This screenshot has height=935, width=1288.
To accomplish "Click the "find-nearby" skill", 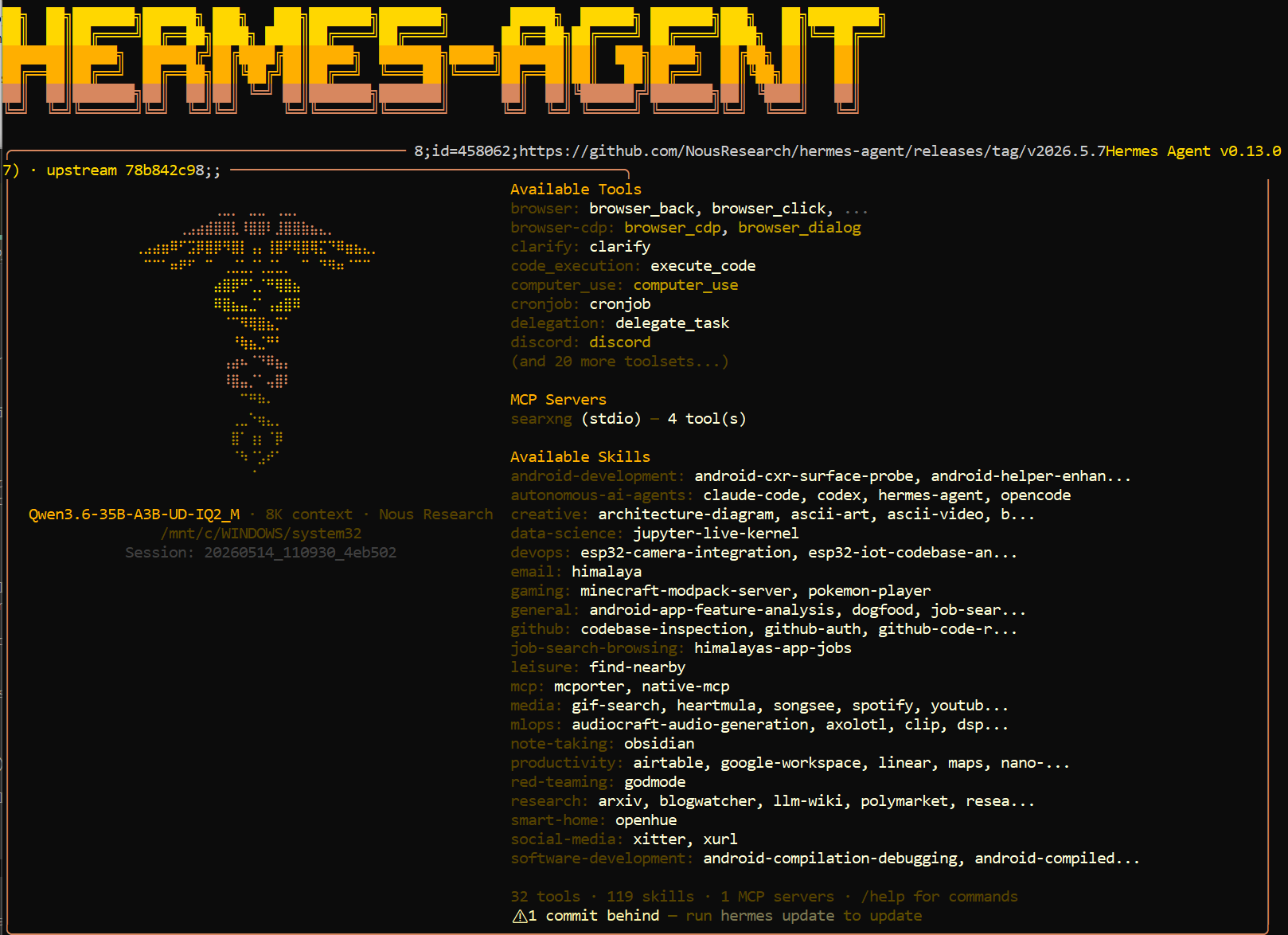I will 637,667.
